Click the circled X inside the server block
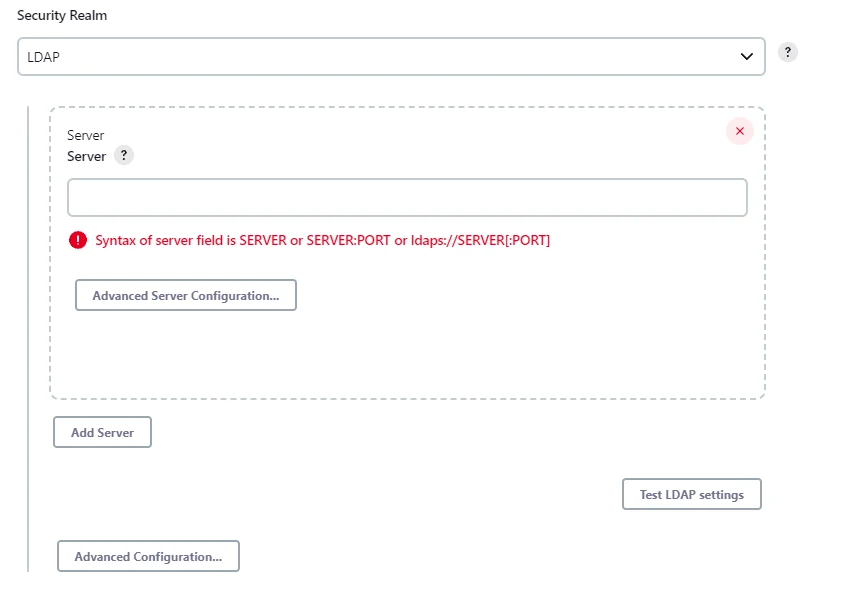Viewport: 867px width, 591px height. pyautogui.click(x=739, y=131)
